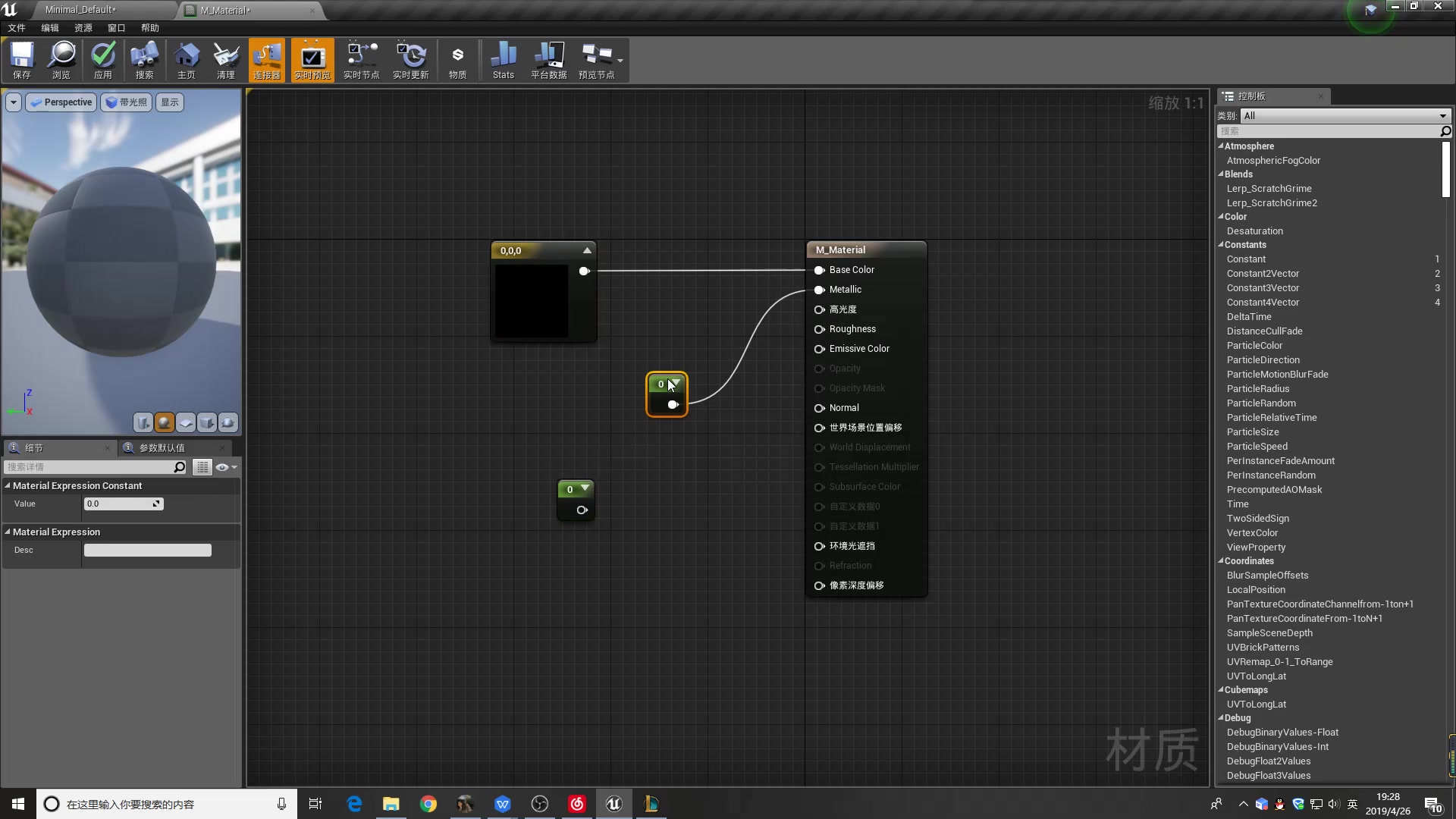This screenshot has height=819, width=1456.
Task: Open the 窗口 (Window) menu
Action: pos(115,28)
